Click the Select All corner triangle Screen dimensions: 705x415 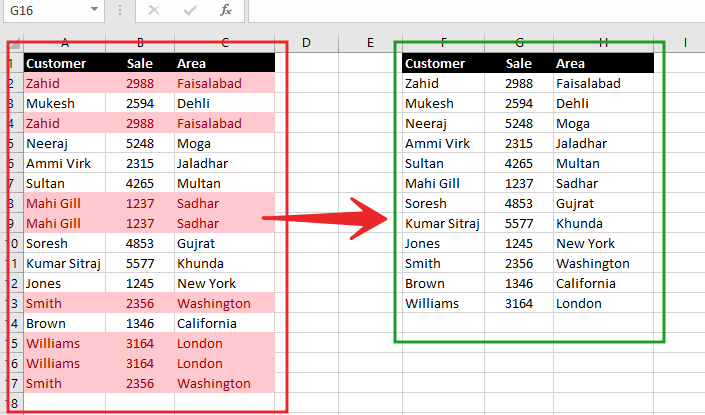click(14, 43)
